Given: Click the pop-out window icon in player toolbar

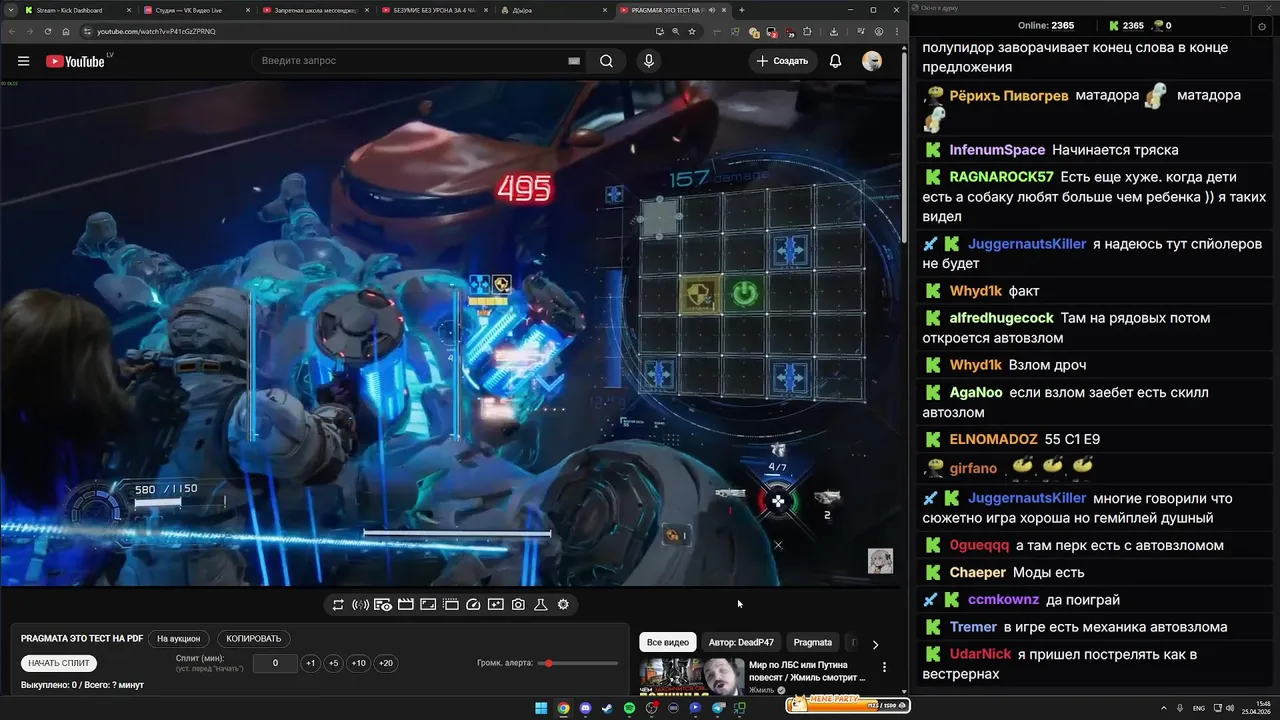Looking at the screenshot, I should pos(451,604).
